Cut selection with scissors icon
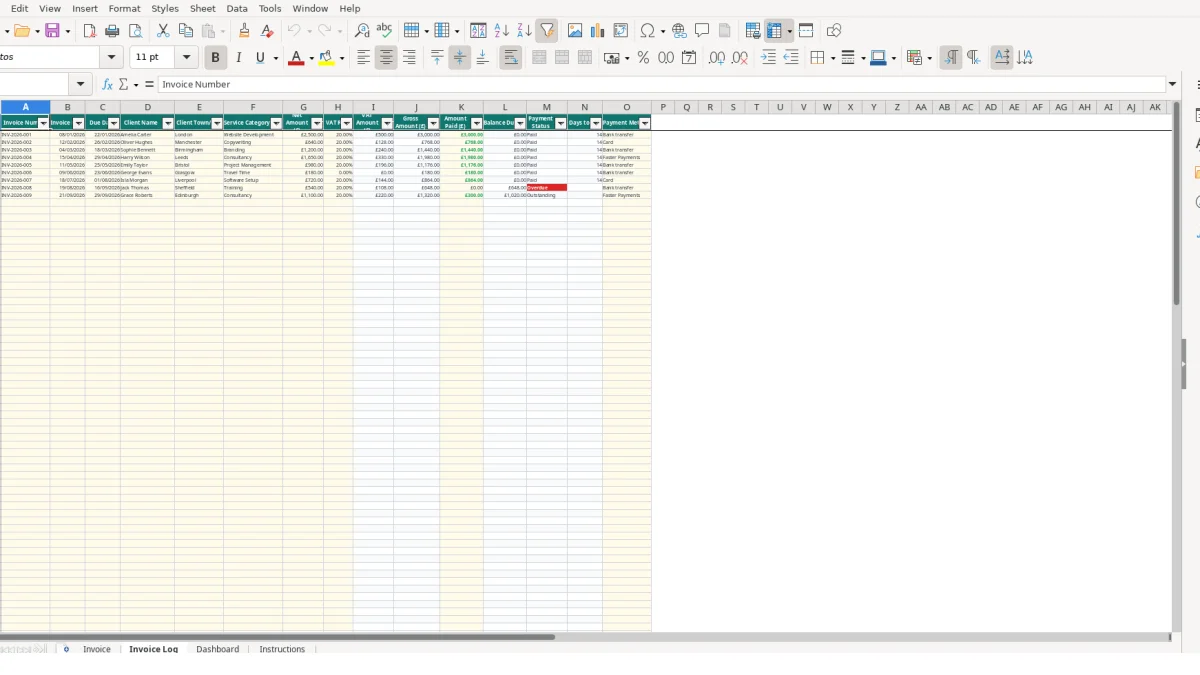 pyautogui.click(x=163, y=31)
